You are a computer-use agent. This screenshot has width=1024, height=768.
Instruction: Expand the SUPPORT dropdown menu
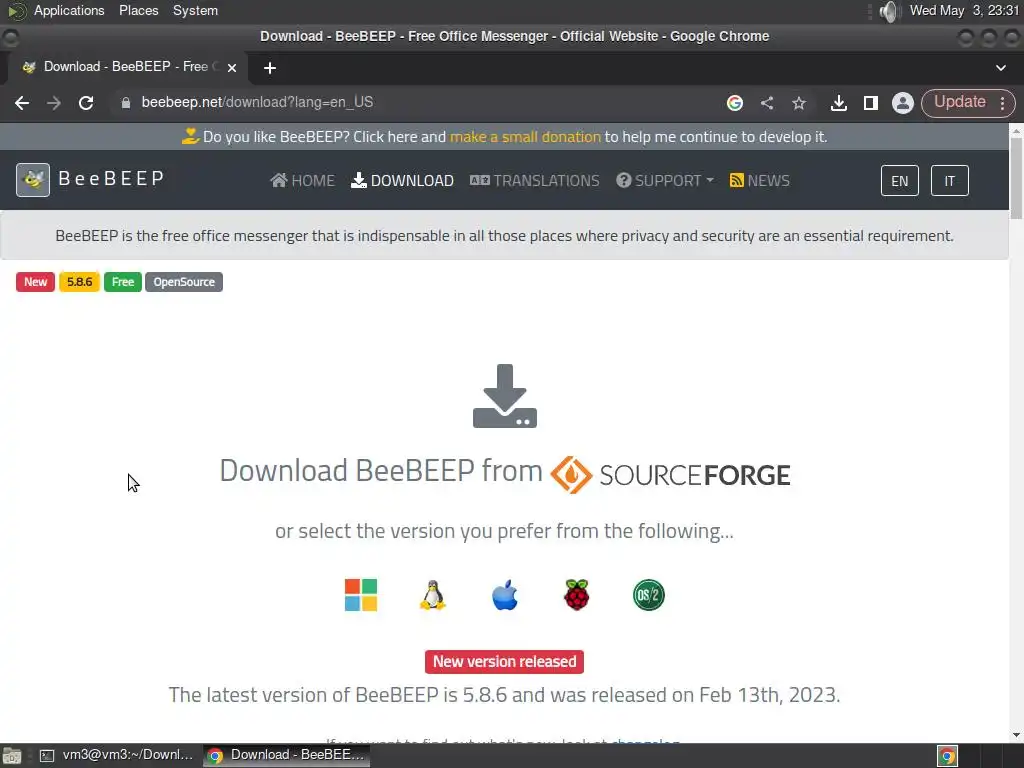665,180
